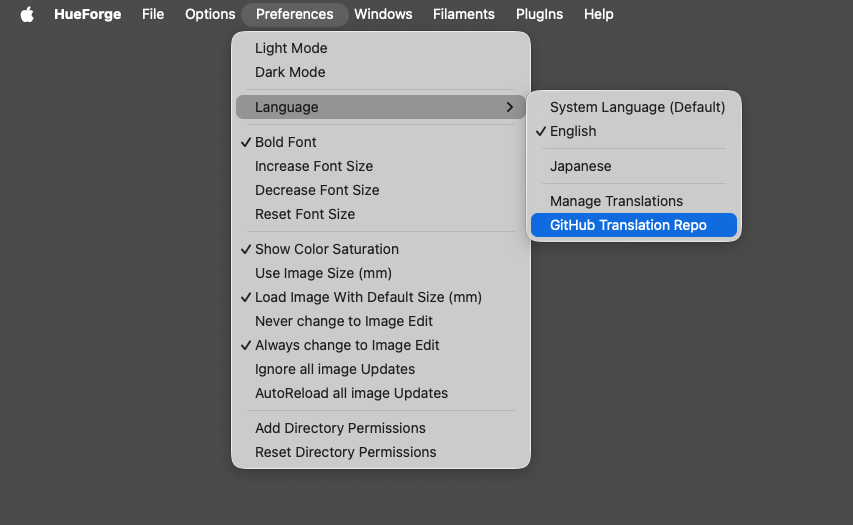Close the Preferences menu
Image resolution: width=853 pixels, height=525 pixels.
[294, 14]
